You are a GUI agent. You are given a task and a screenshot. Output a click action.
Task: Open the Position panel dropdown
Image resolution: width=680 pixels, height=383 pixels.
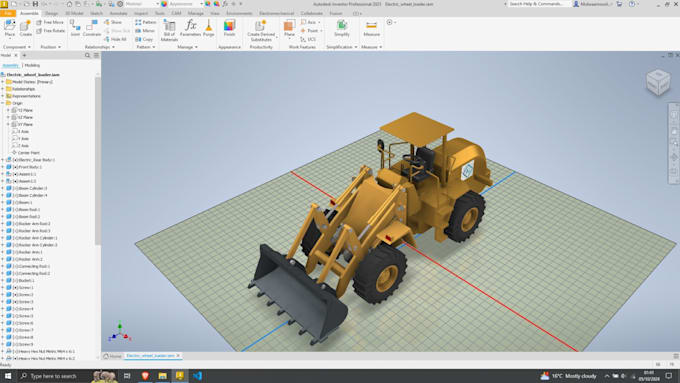coord(51,47)
